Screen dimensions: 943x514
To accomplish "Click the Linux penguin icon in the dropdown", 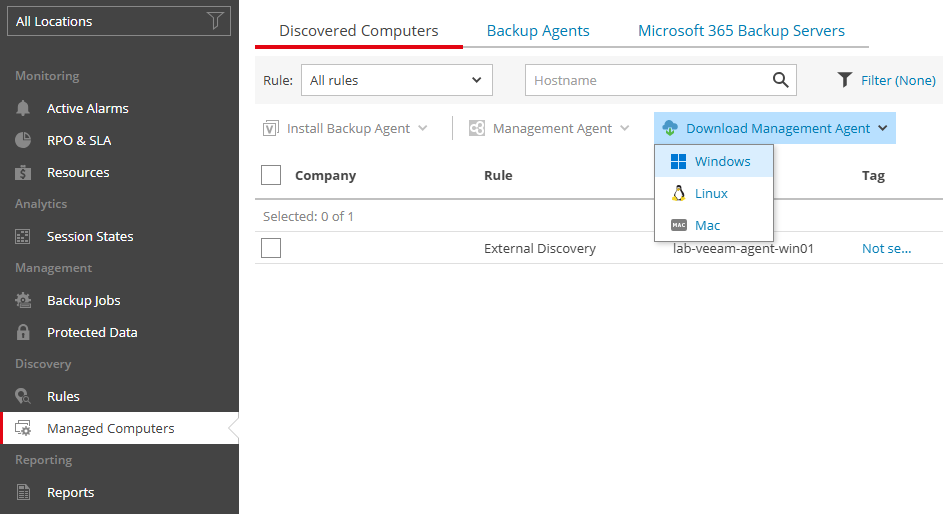I will [678, 193].
